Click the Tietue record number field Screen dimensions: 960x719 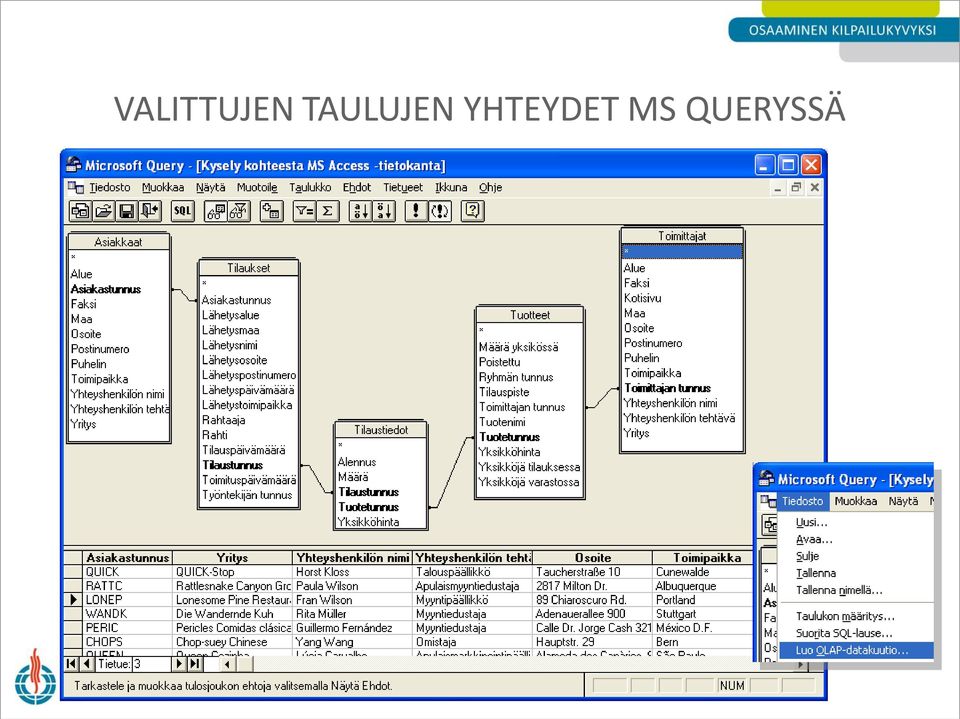[152, 664]
